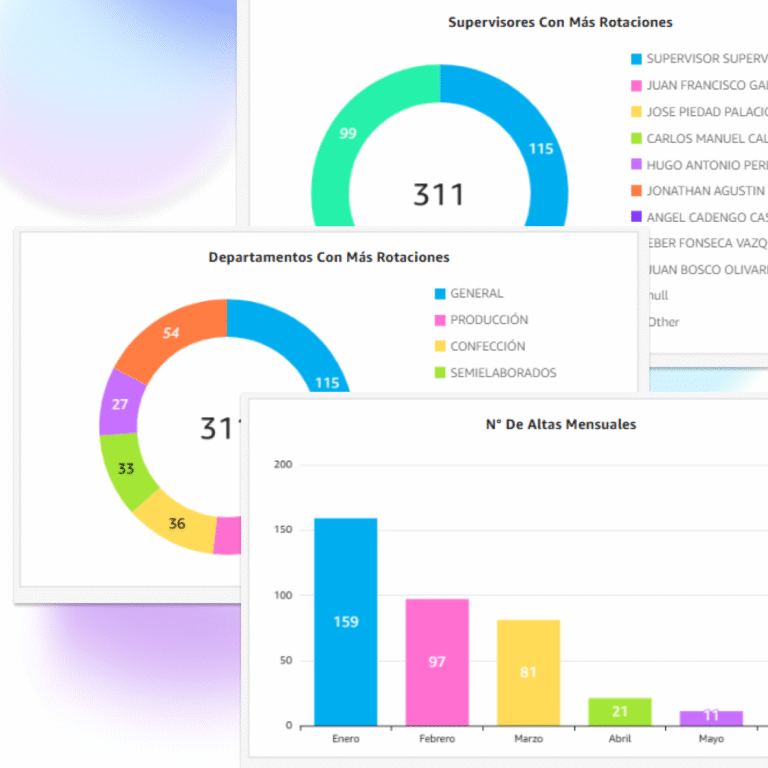The image size is (768, 768).
Task: Click the N° De Altas Mensuales title
Action: [561, 424]
